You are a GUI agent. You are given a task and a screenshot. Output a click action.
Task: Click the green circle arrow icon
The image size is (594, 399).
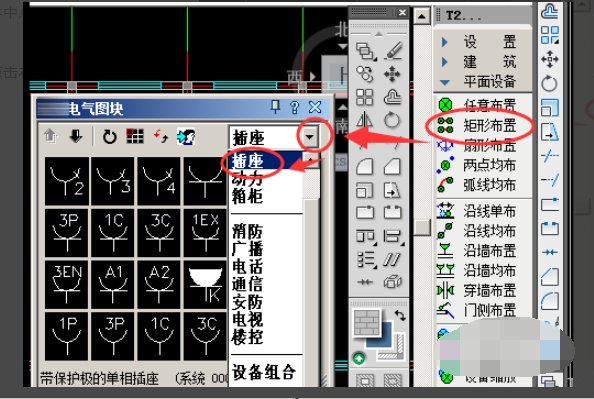point(359,358)
